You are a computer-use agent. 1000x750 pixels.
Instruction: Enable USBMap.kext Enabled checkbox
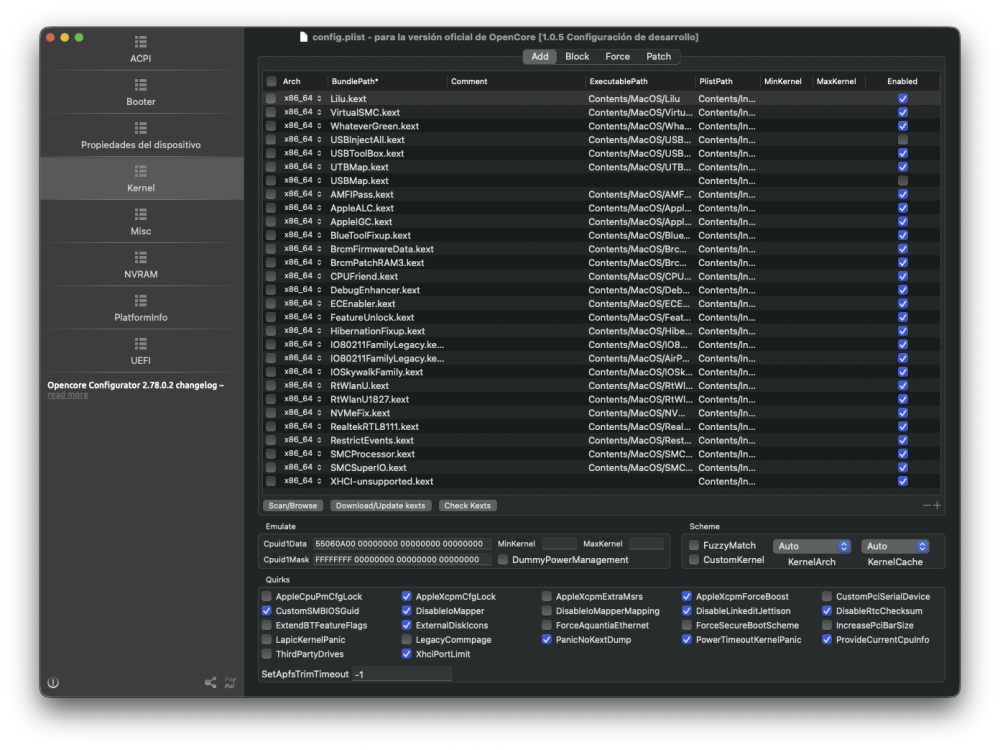(x=902, y=180)
